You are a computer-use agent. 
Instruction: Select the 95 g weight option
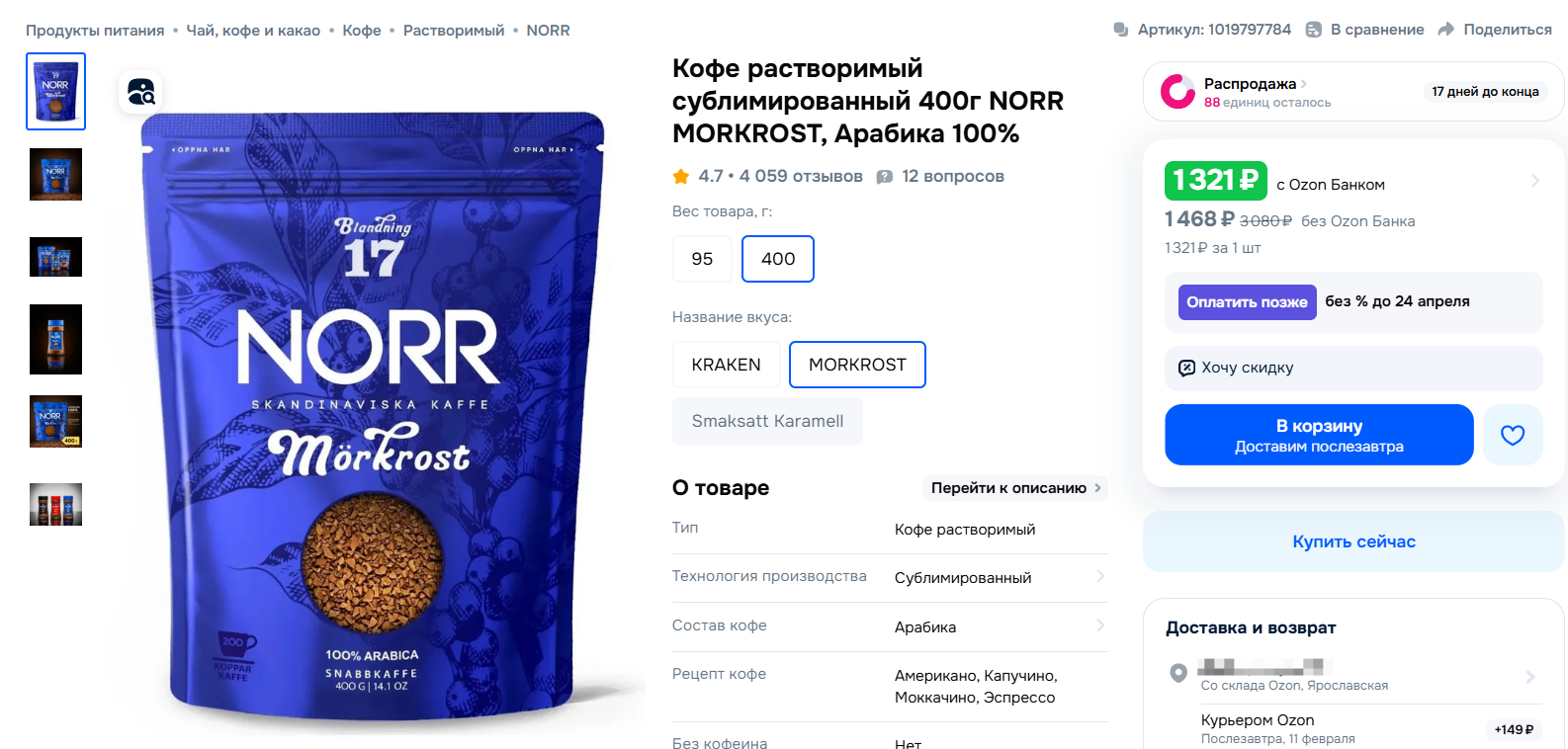click(x=702, y=259)
